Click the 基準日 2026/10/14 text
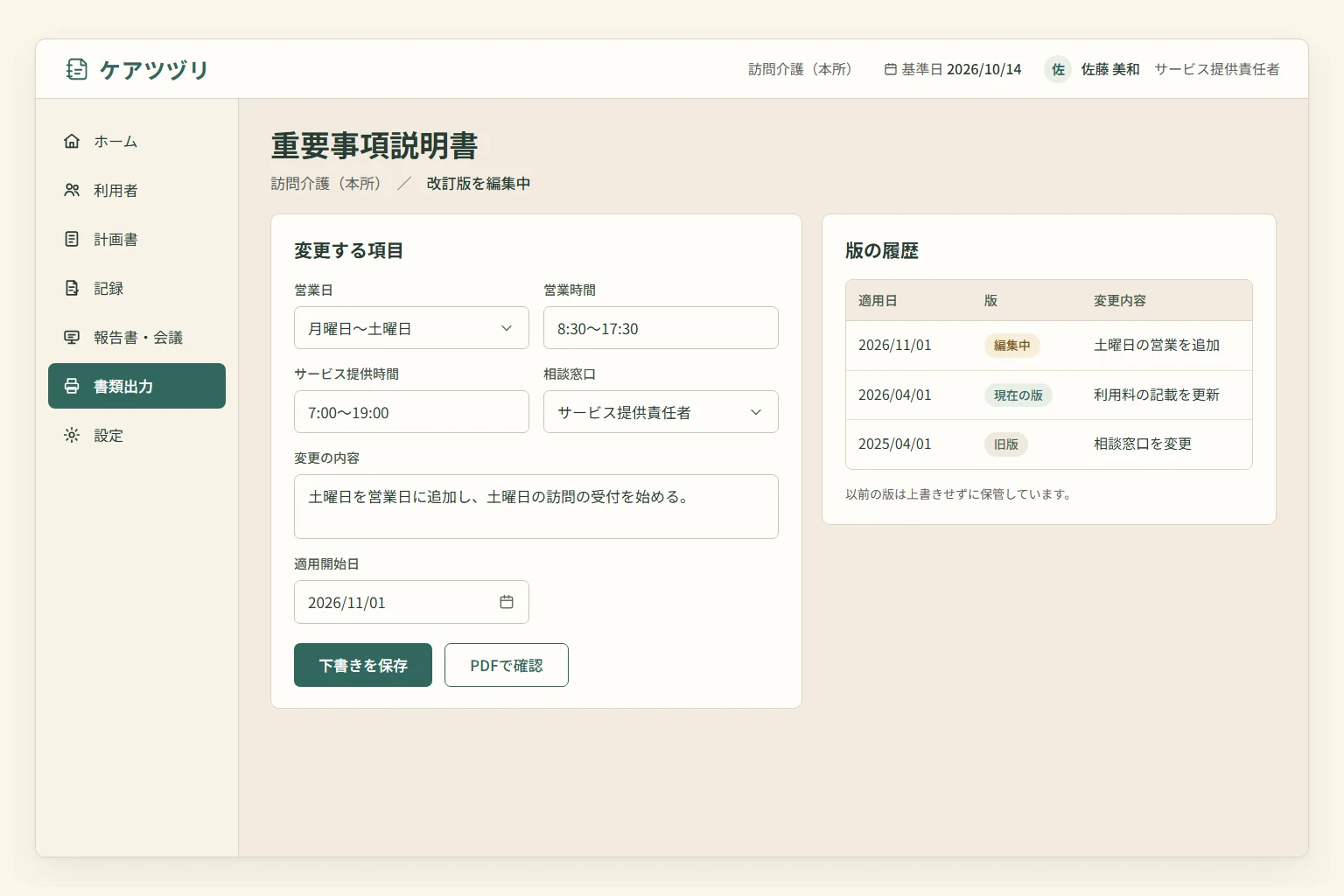This screenshot has width=1344, height=896. (962, 69)
